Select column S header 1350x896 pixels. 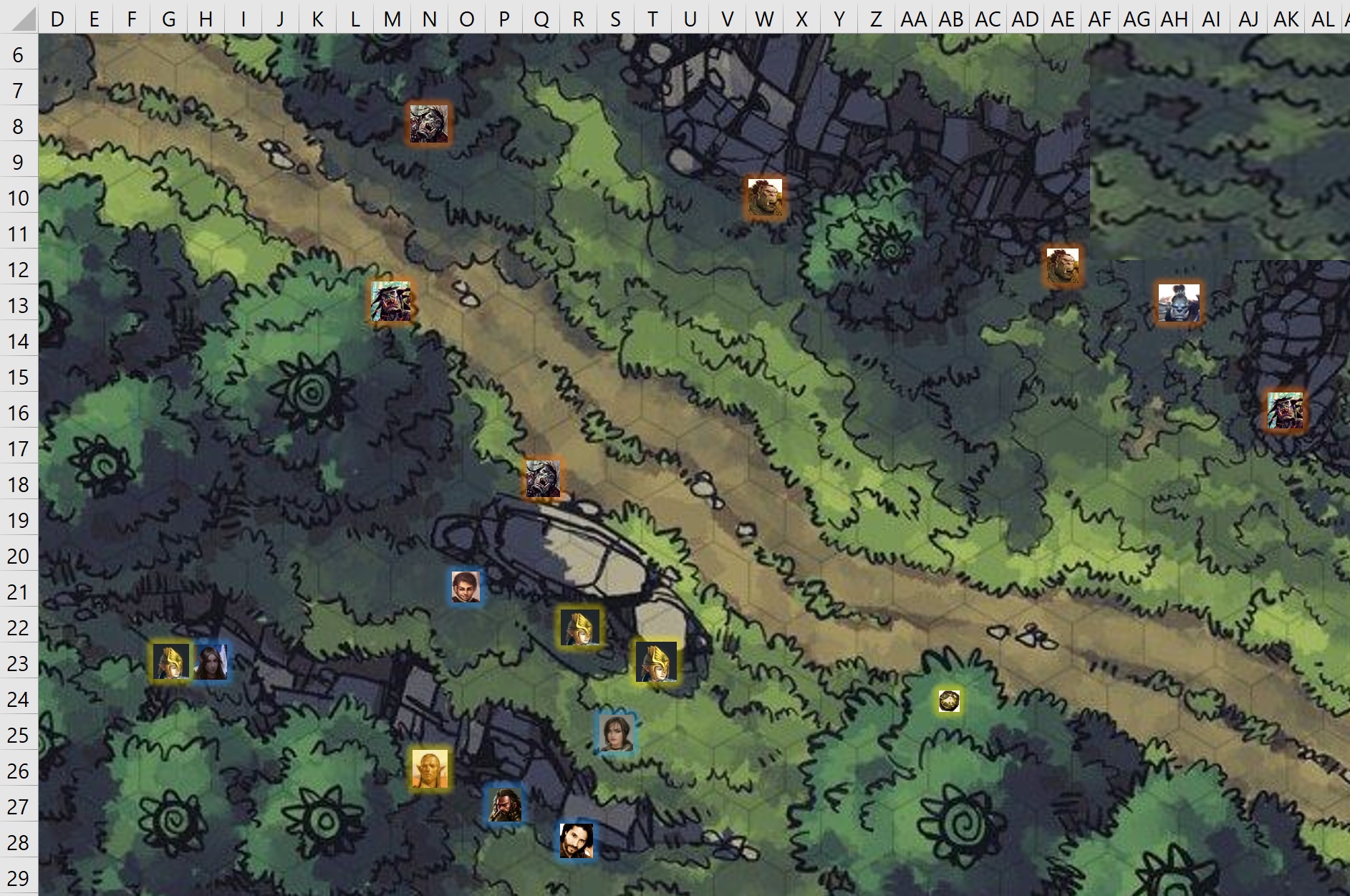[x=616, y=19]
